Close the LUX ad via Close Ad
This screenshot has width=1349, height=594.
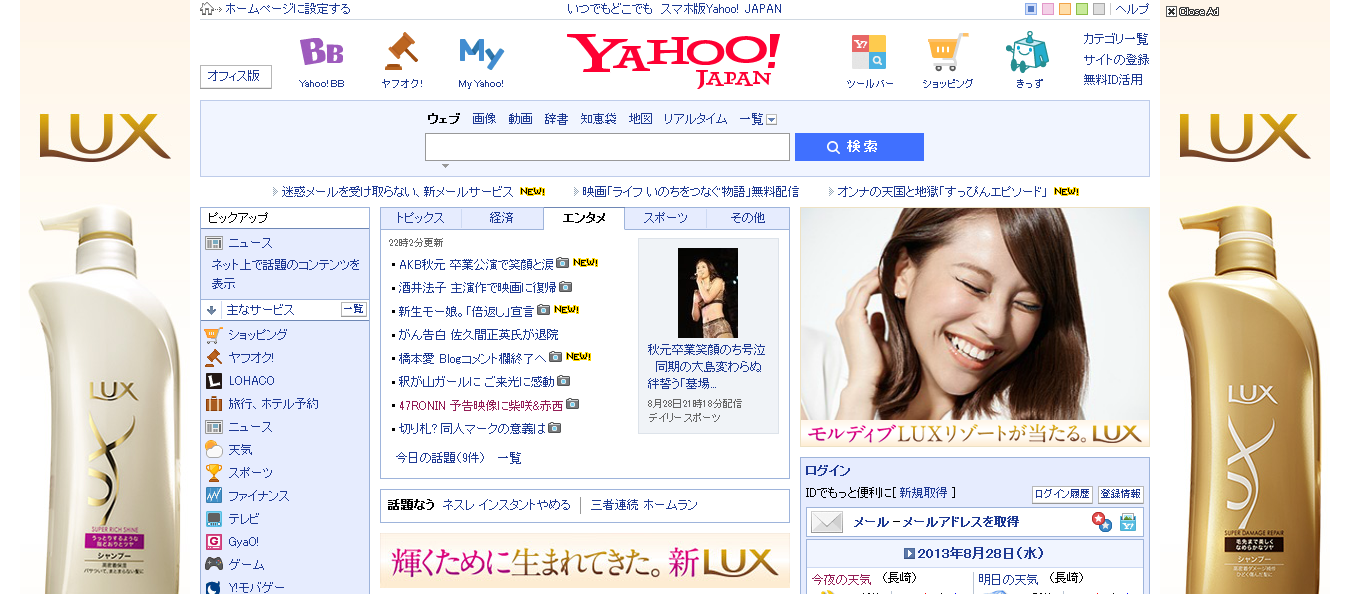(x=1192, y=12)
